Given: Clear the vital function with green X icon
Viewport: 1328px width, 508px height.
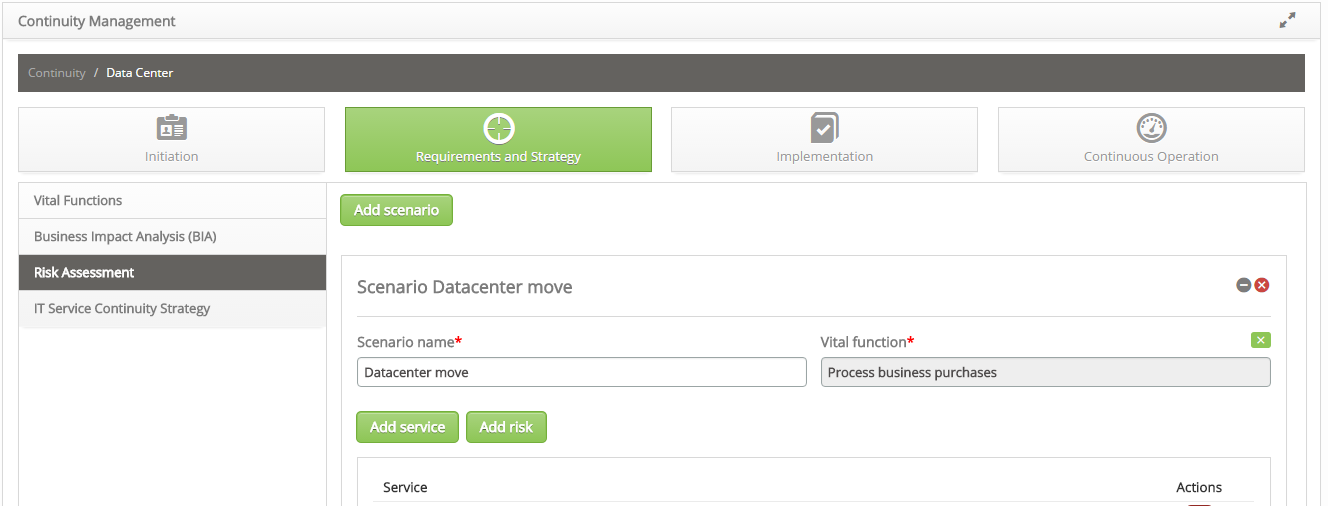Looking at the screenshot, I should (1260, 340).
